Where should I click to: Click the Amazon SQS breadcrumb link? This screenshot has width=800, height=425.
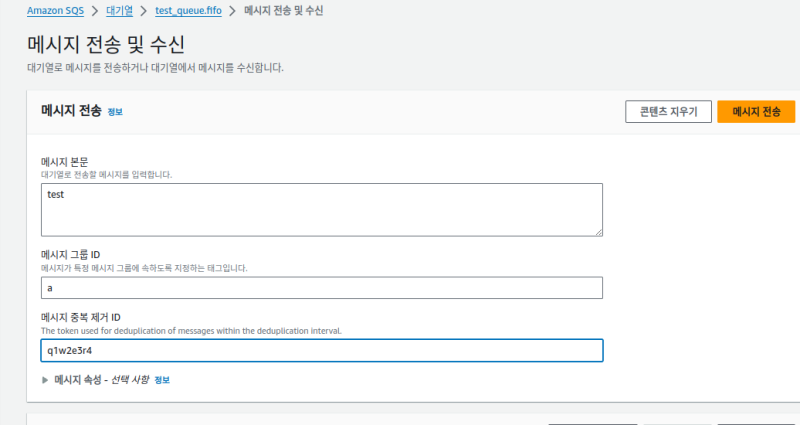(x=60, y=11)
